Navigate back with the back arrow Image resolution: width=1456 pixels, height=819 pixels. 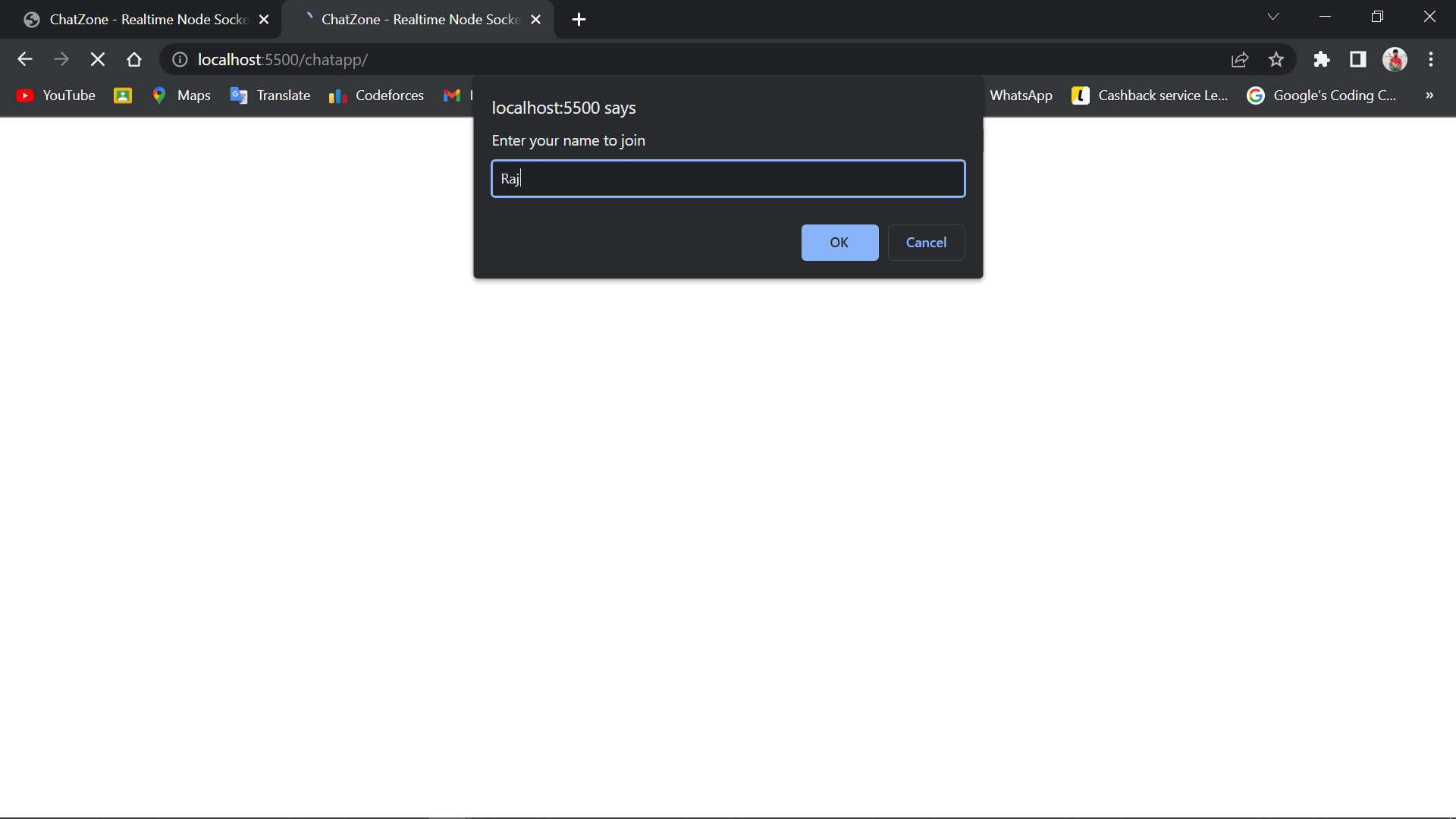24,59
